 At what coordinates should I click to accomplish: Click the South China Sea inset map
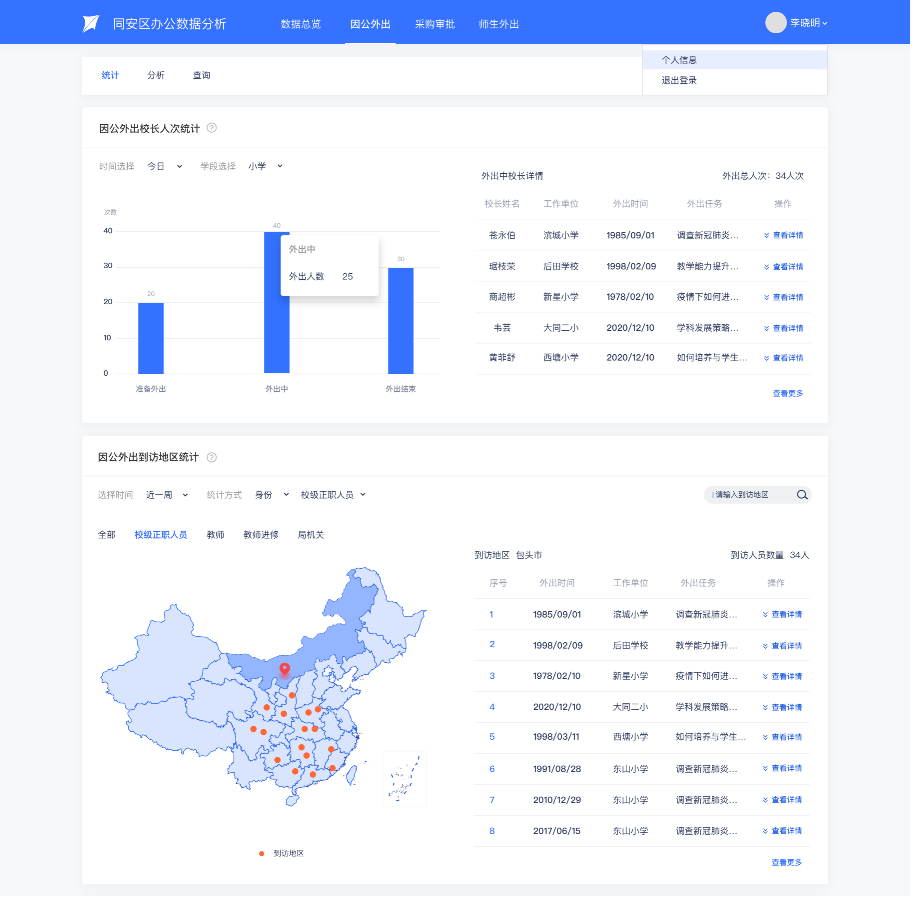coord(404,779)
